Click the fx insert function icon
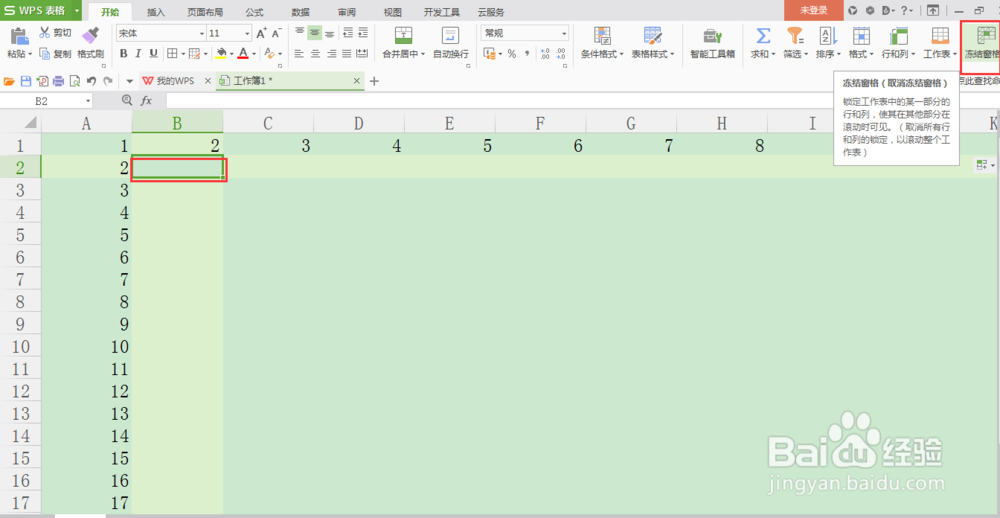Image resolution: width=1000 pixels, height=518 pixels. click(x=146, y=101)
